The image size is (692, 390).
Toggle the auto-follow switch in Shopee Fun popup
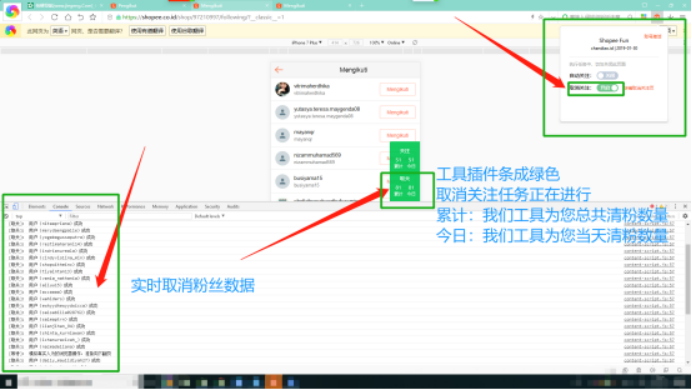click(607, 75)
